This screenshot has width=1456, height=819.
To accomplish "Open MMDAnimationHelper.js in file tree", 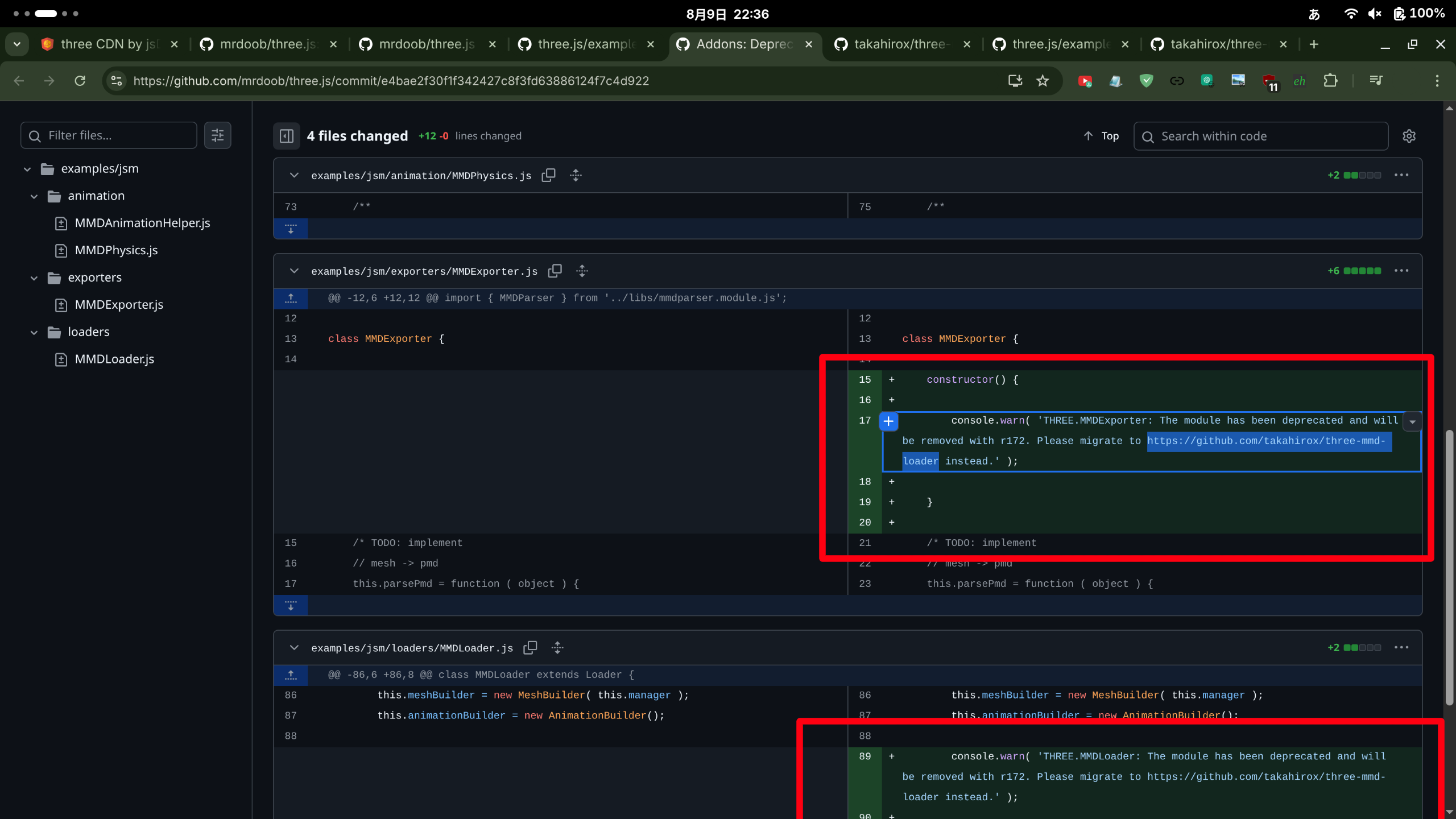I will [142, 223].
